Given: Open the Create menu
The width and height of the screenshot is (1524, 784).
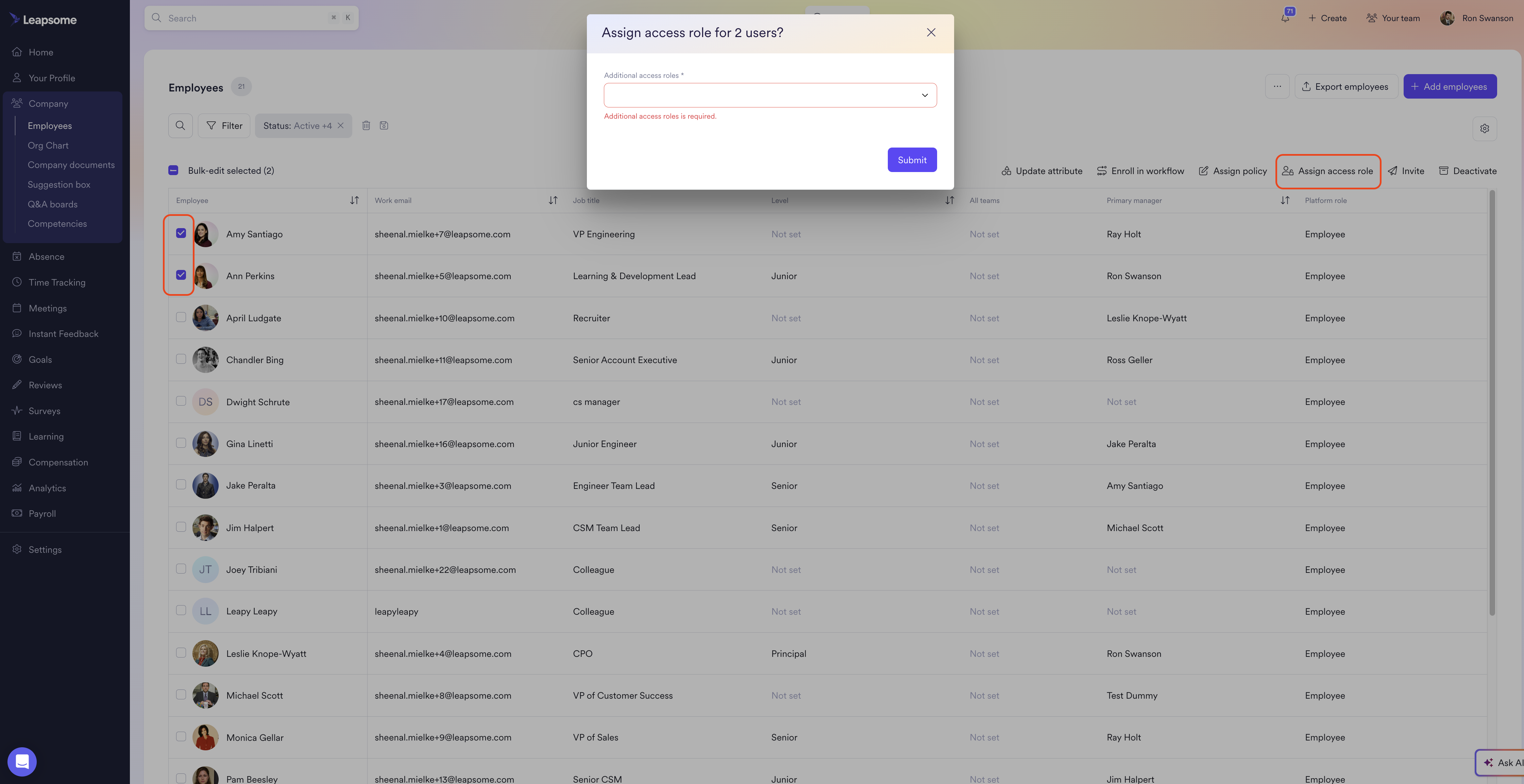Looking at the screenshot, I should click(x=1327, y=18).
